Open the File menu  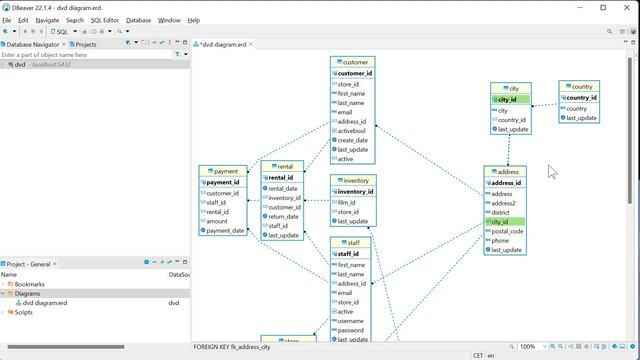(x=7, y=20)
